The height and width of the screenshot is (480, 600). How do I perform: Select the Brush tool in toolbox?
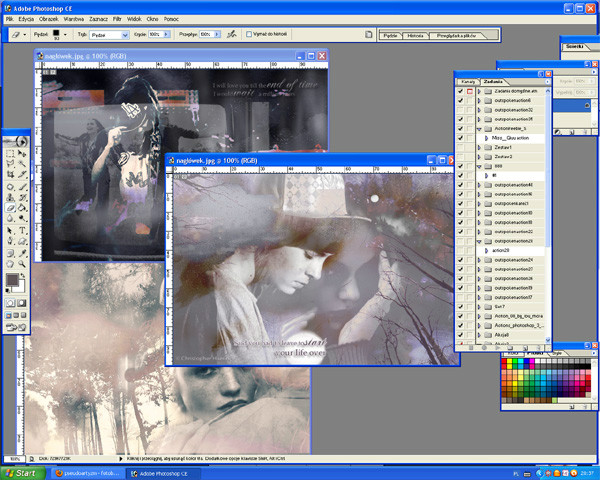[x=22, y=187]
